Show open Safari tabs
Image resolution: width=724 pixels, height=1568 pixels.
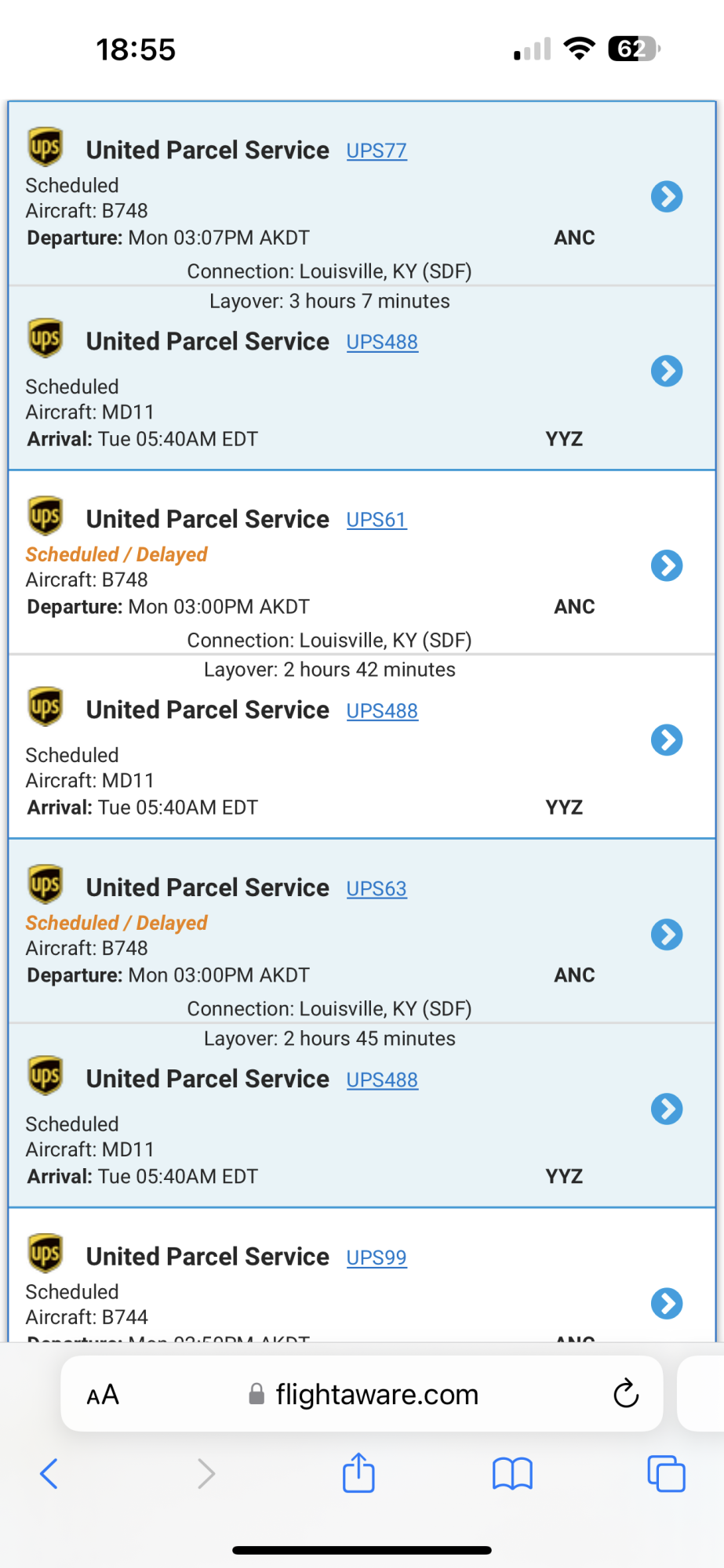[666, 1474]
